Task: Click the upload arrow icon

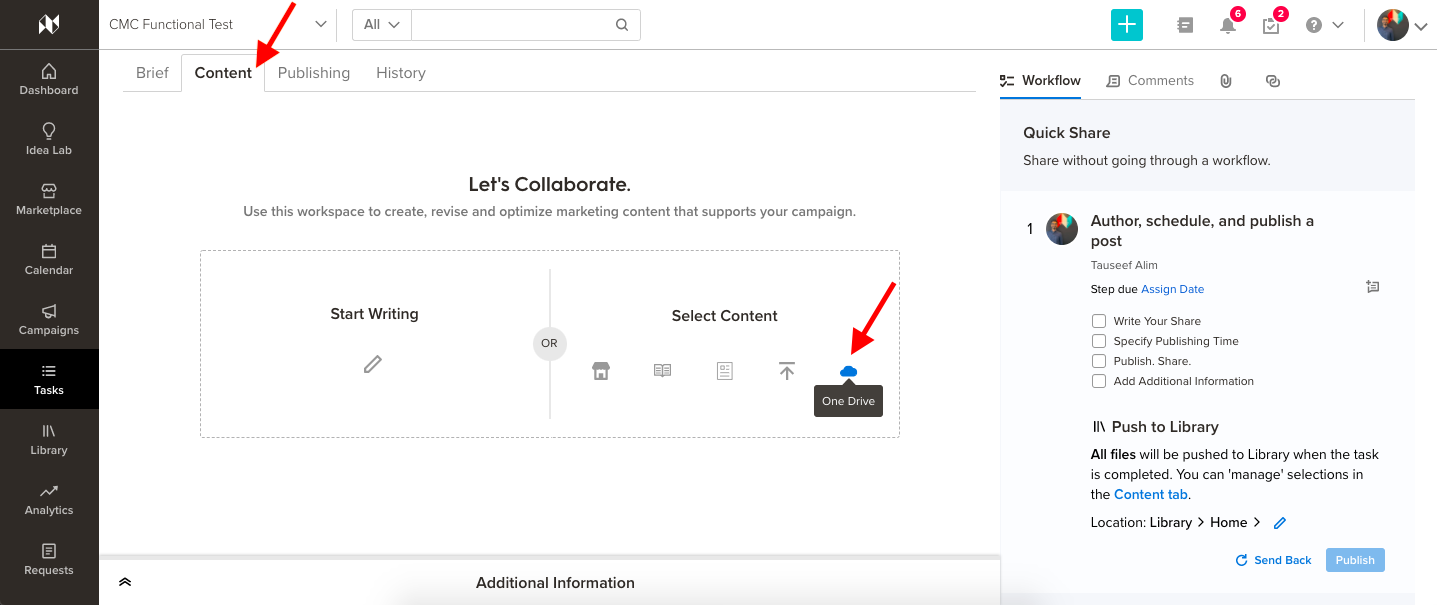Action: coord(787,371)
